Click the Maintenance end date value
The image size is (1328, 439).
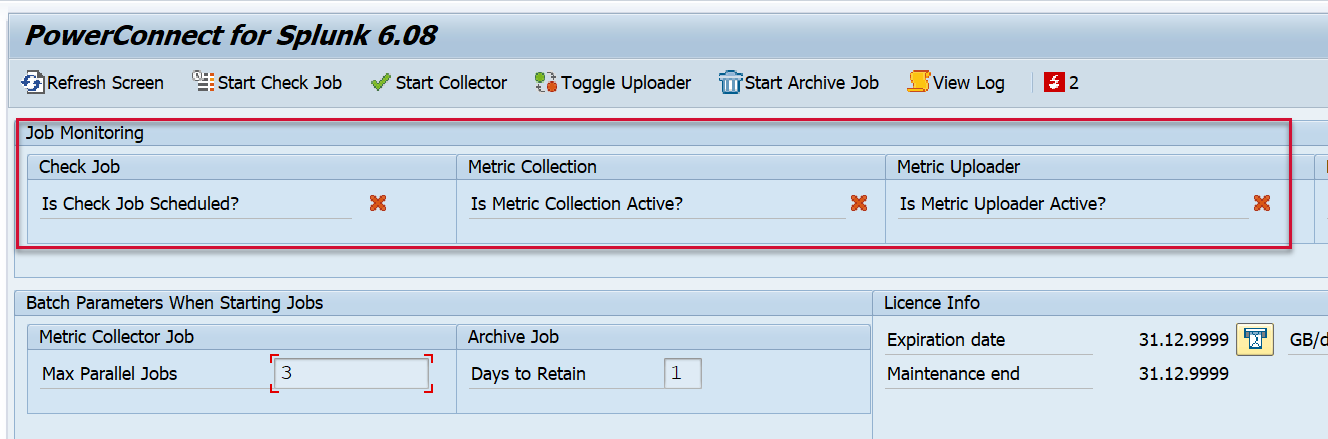1183,374
